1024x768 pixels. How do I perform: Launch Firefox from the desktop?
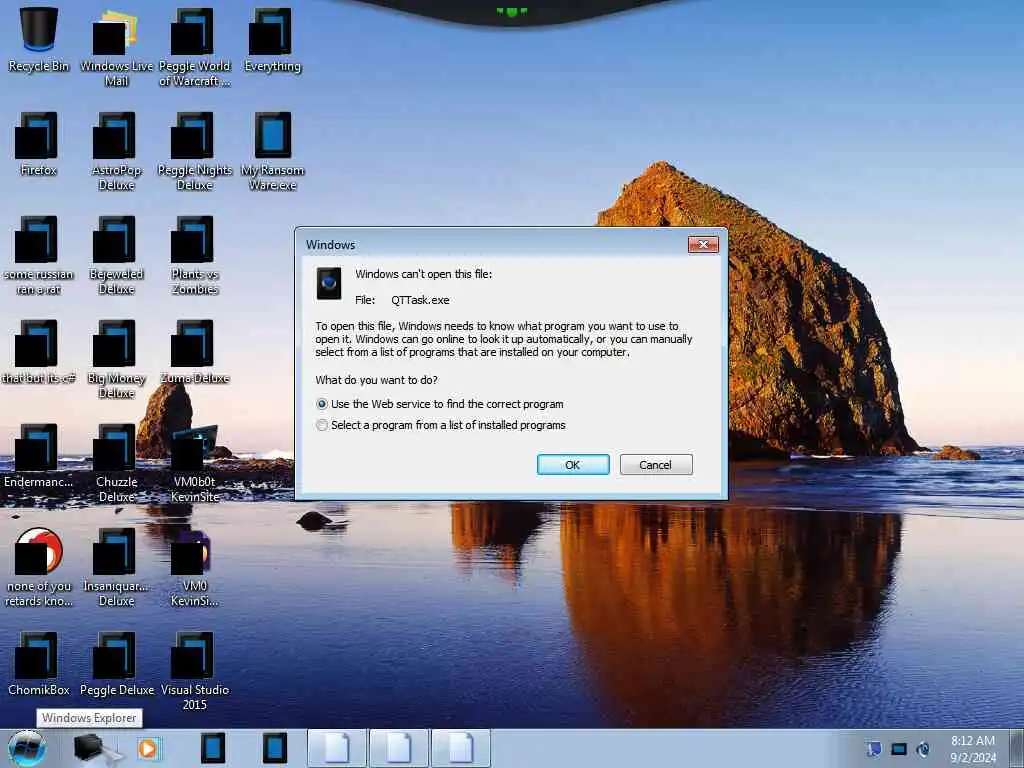tap(39, 144)
